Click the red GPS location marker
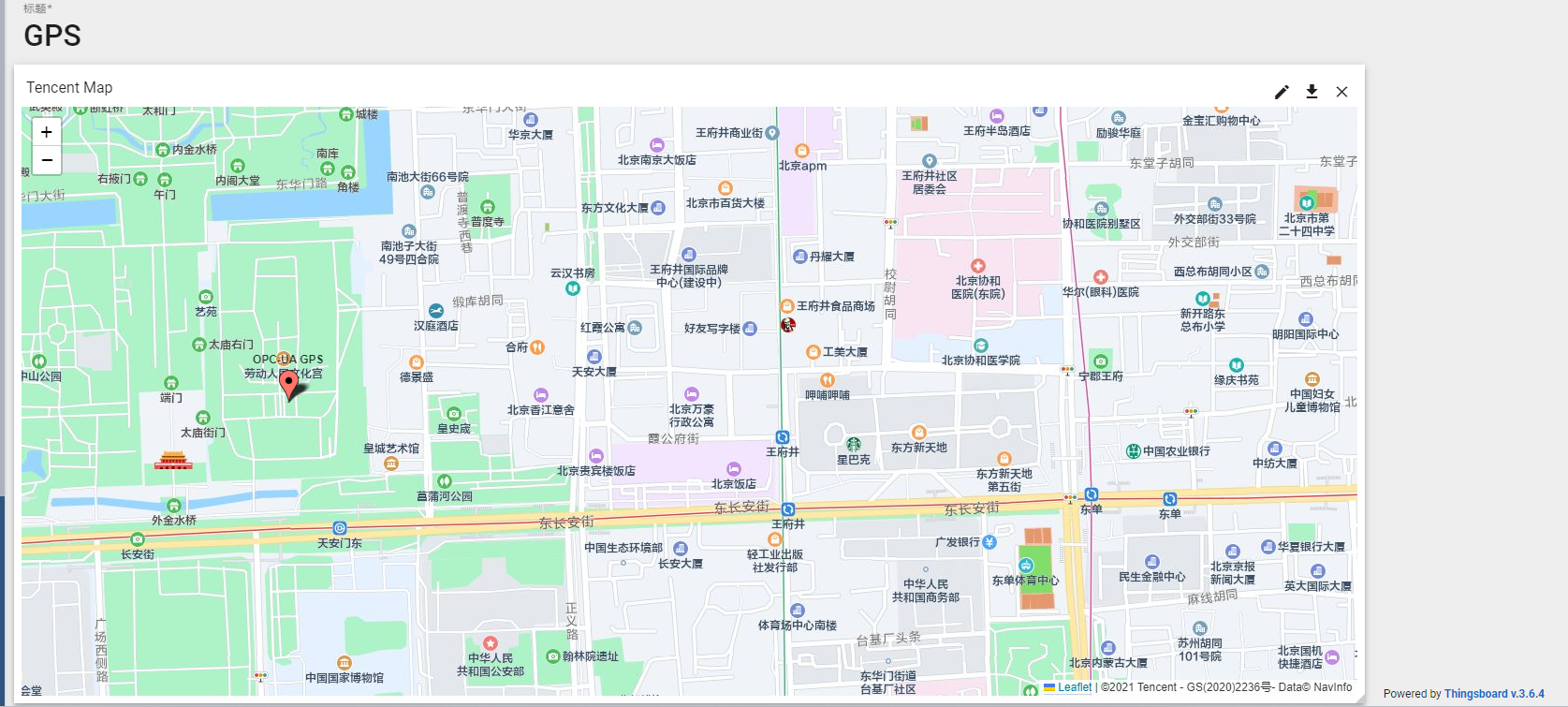The image size is (1568, 707). 289,384
